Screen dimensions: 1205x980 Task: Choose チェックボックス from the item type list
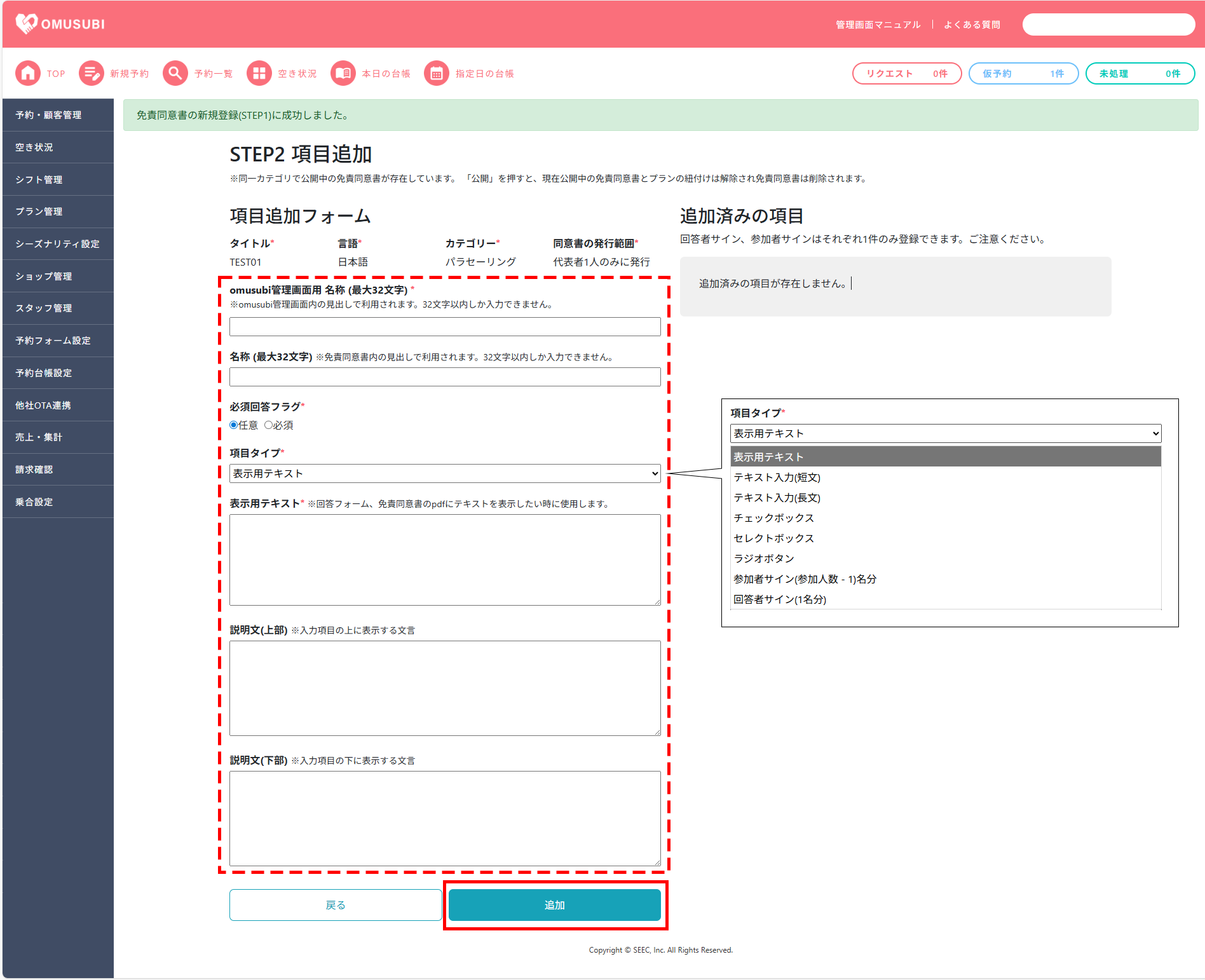773,518
